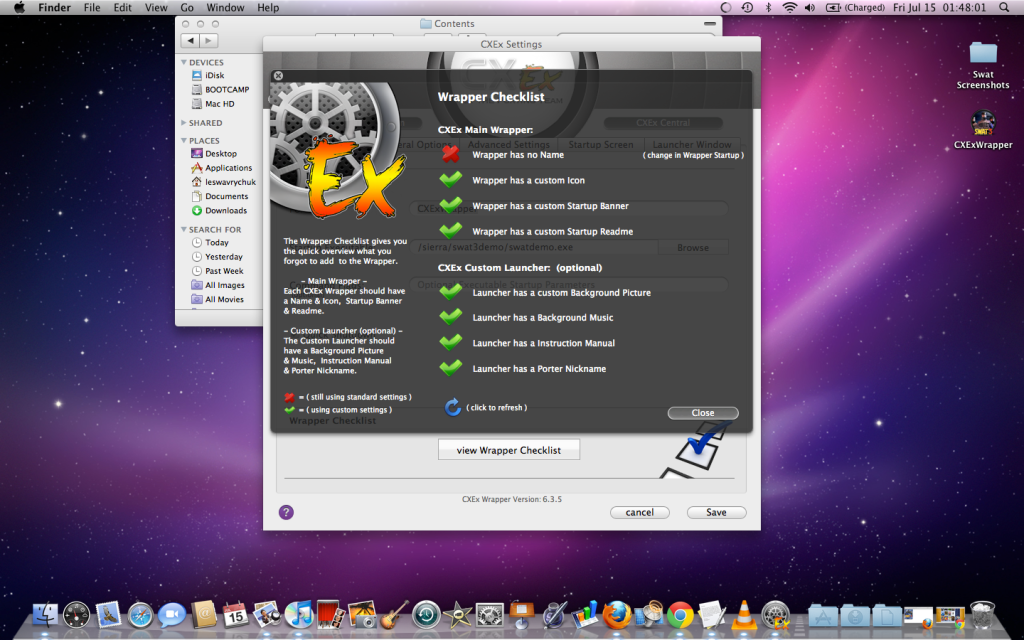Viewport: 1024px width, 640px height.
Task: Open the Help menu
Action: click(268, 8)
